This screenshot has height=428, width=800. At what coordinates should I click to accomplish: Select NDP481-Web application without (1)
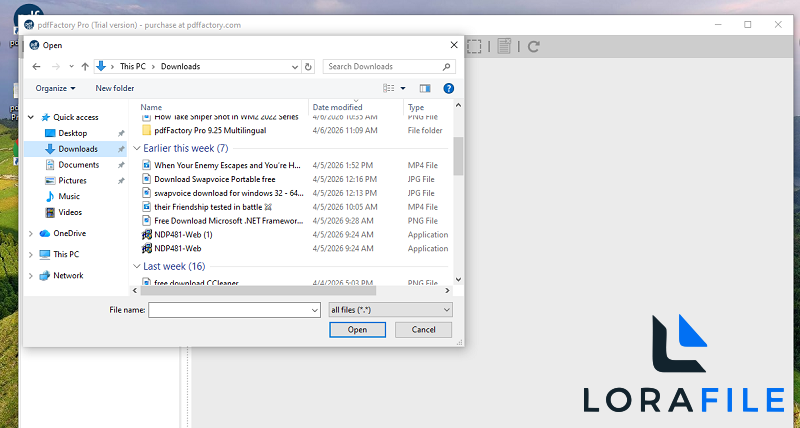178,248
